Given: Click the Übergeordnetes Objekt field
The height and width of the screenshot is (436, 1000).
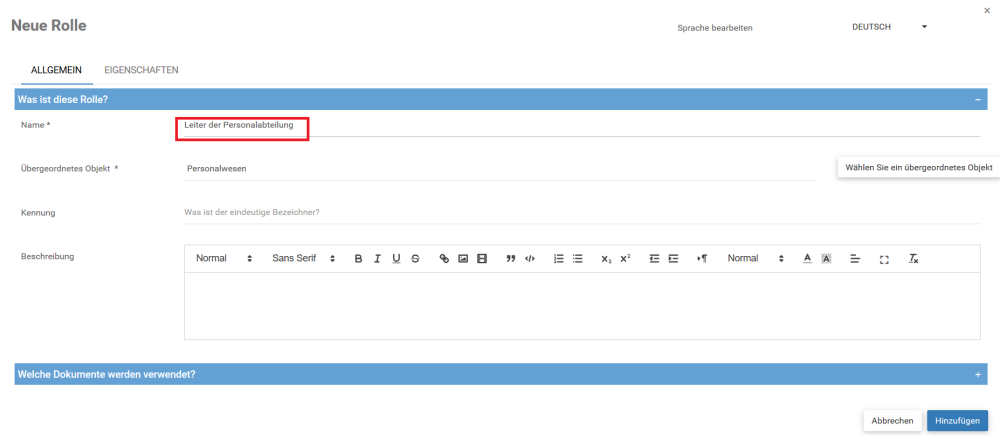Looking at the screenshot, I should 501,169.
